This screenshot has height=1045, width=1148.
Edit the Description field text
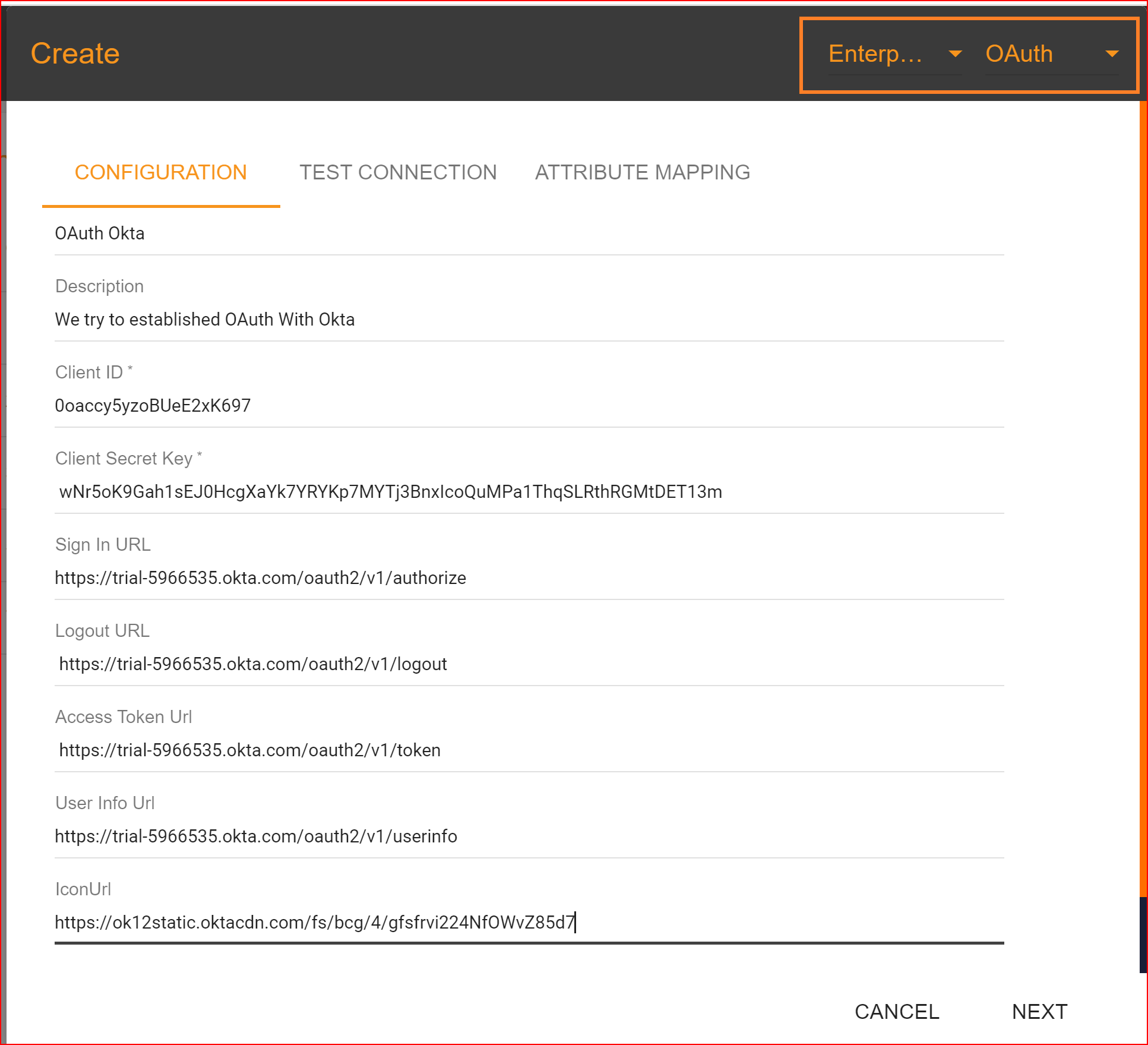pyautogui.click(x=529, y=320)
